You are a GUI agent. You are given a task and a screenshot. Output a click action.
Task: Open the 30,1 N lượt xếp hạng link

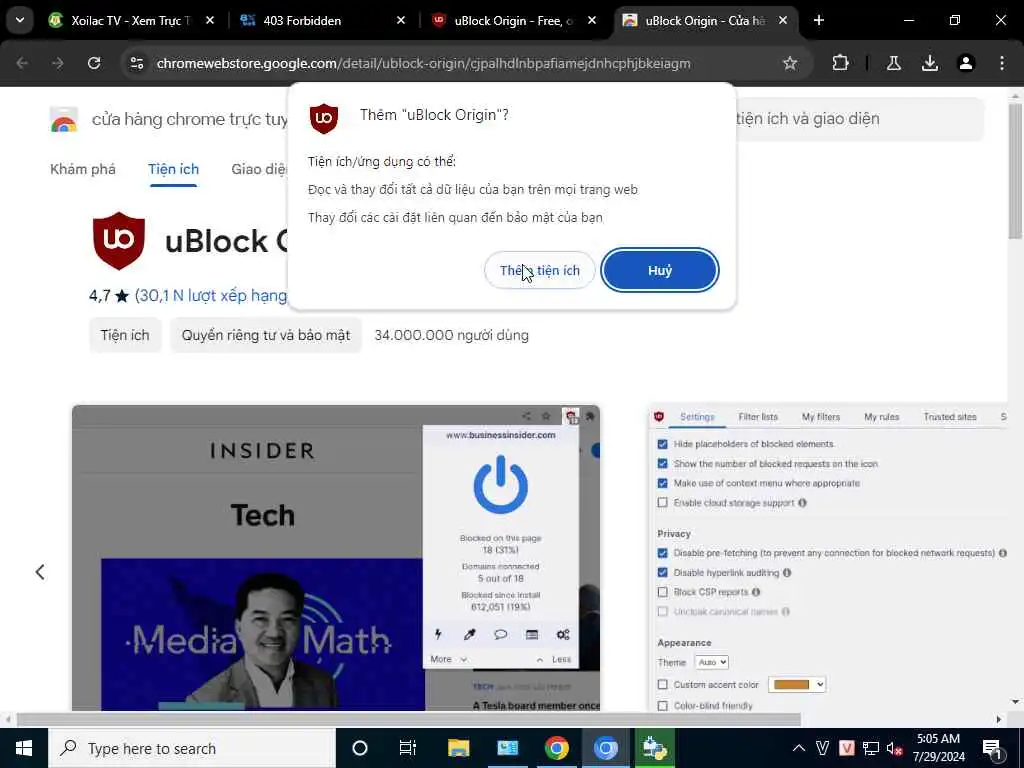point(211,296)
